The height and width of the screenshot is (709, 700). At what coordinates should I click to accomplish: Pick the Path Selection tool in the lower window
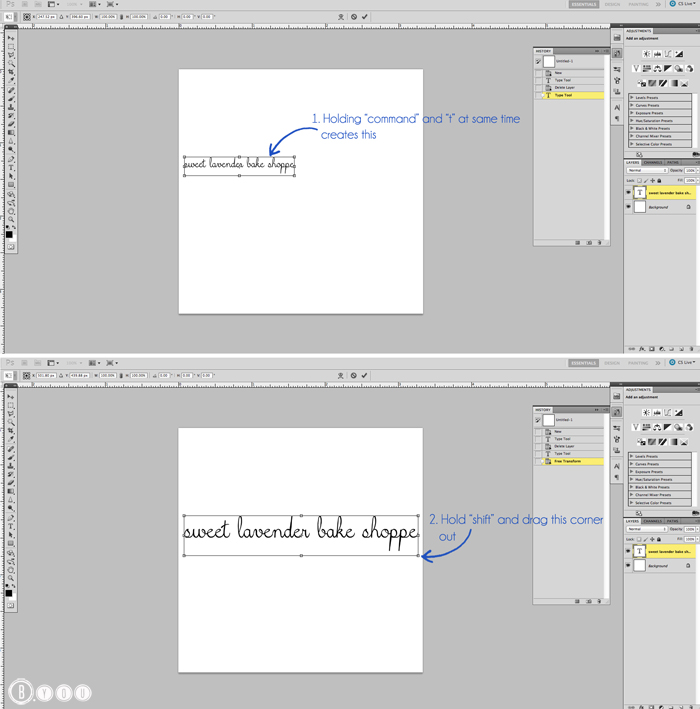11,535
